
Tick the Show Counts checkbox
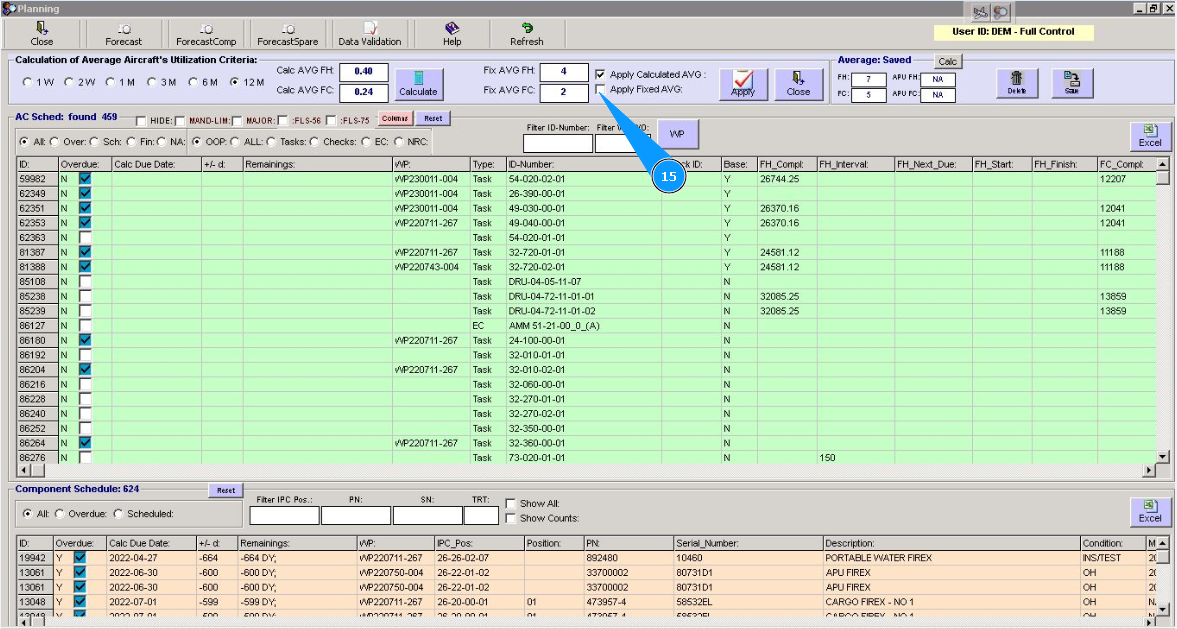511,518
